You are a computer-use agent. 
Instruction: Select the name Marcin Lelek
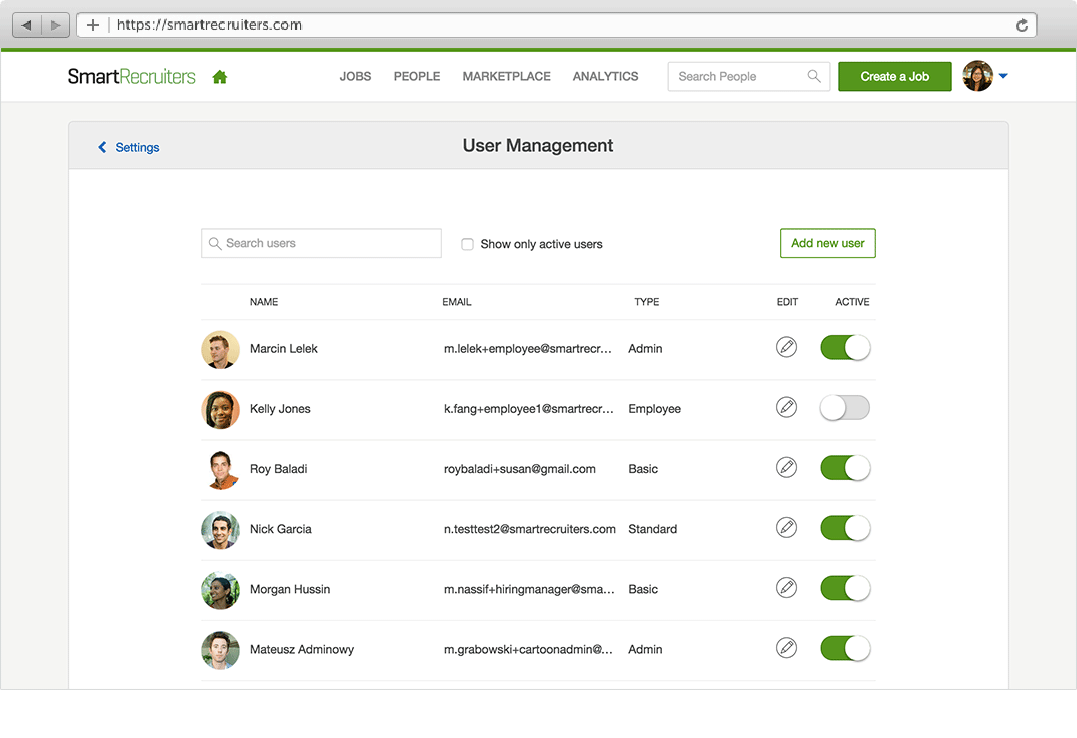(x=284, y=348)
